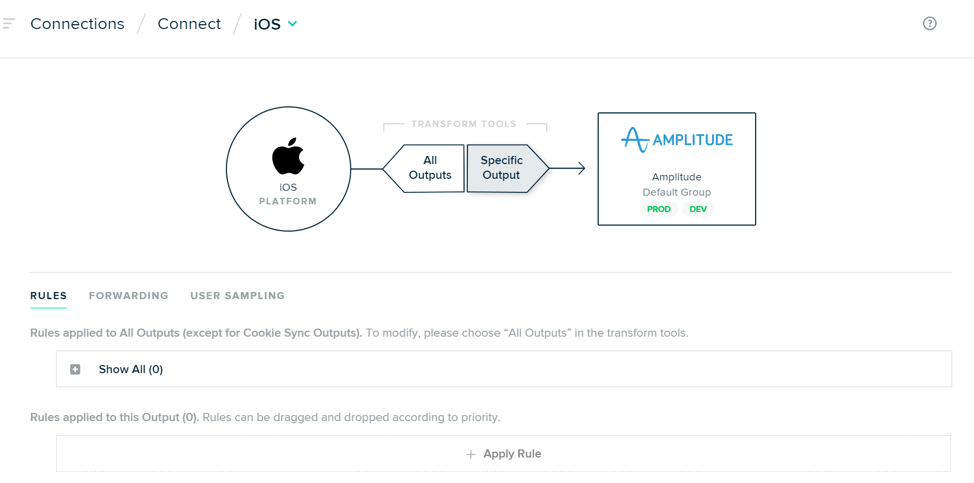This screenshot has height=483, width=974.
Task: Open the iOS platform dropdown chevron
Action: pyautogui.click(x=293, y=24)
